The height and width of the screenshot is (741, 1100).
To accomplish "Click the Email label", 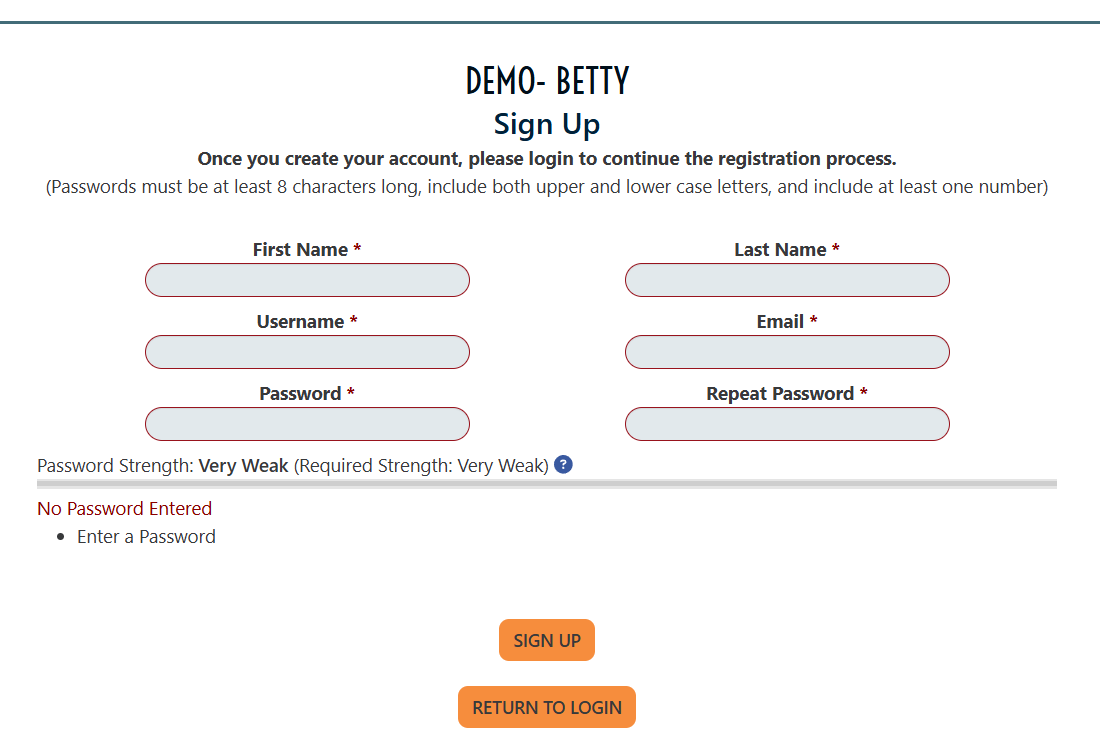I will pyautogui.click(x=780, y=322).
